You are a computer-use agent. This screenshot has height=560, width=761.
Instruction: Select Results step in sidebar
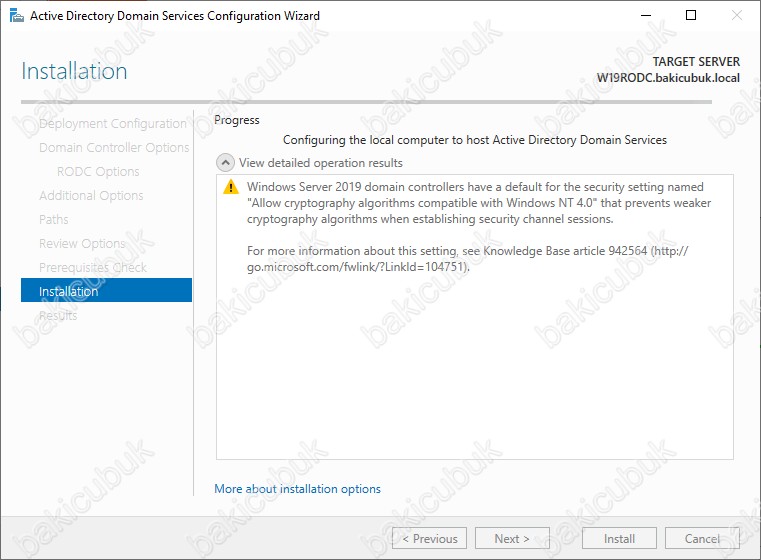coord(58,315)
